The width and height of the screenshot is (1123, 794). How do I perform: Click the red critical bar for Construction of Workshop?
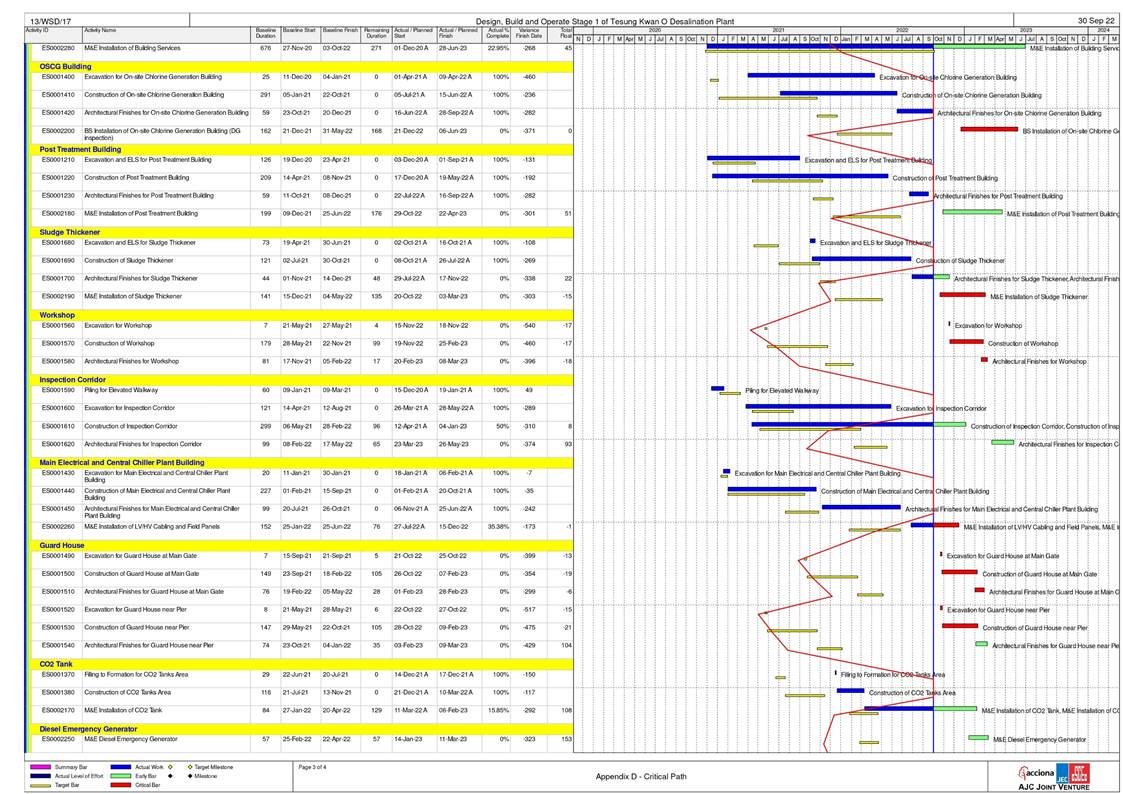coord(966,342)
